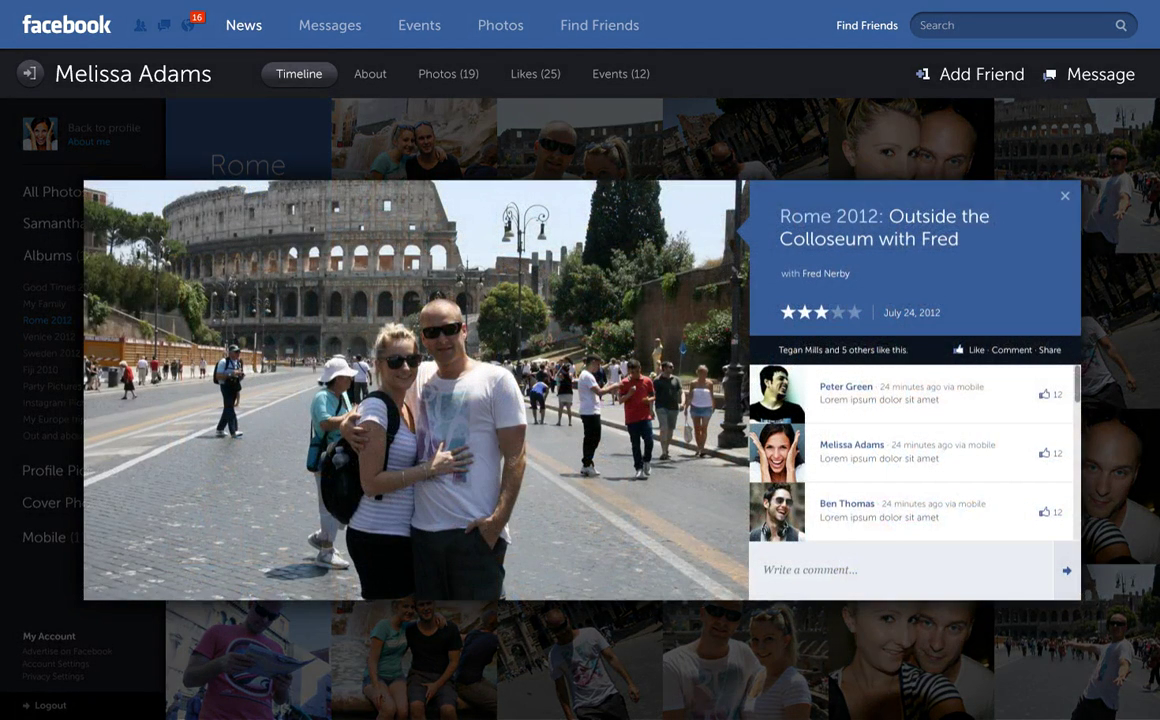This screenshot has width=1160, height=720.
Task: Submit comment using the arrow send icon
Action: [x=1067, y=571]
